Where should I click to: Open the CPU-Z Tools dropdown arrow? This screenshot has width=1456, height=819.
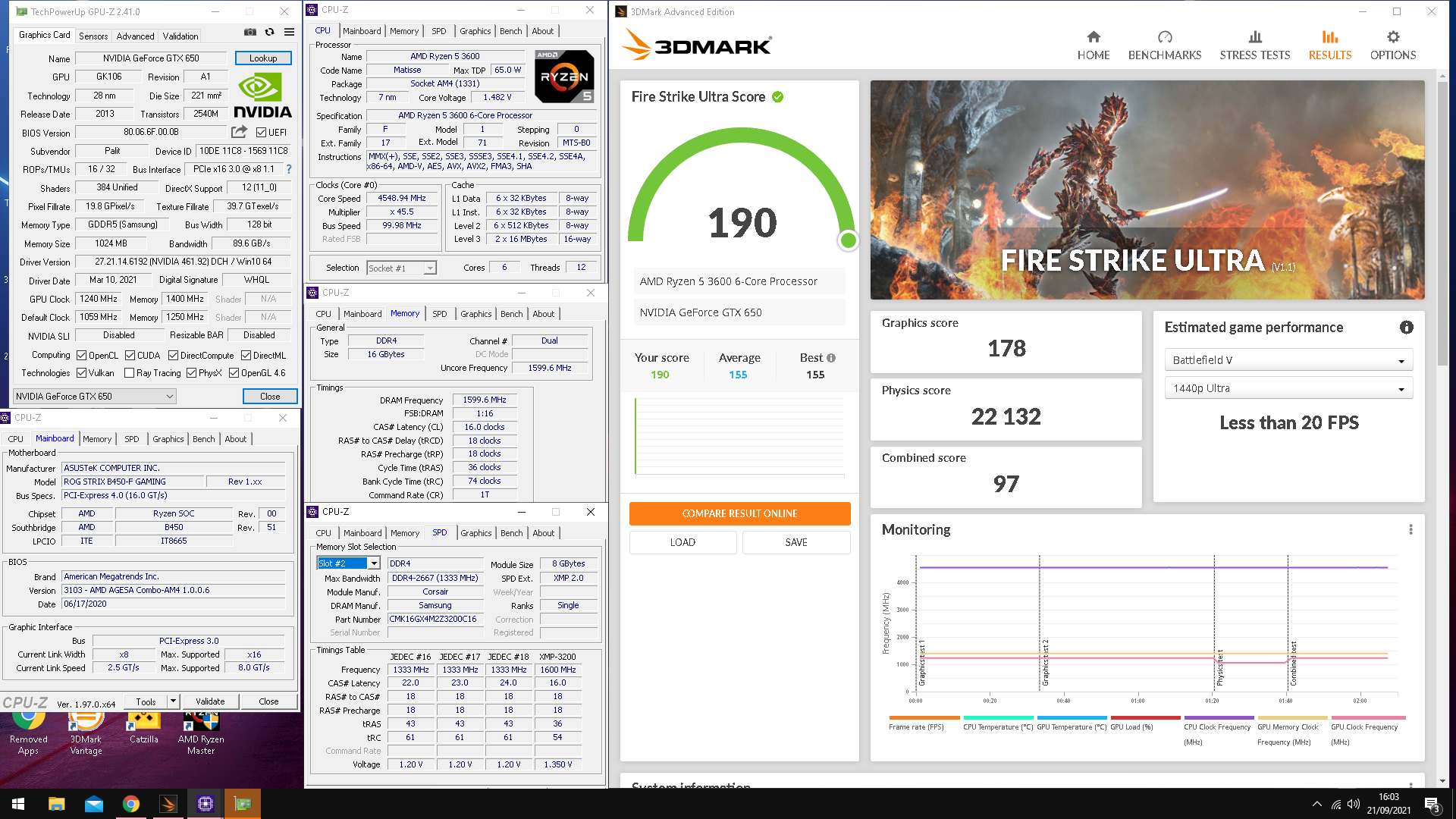click(173, 701)
